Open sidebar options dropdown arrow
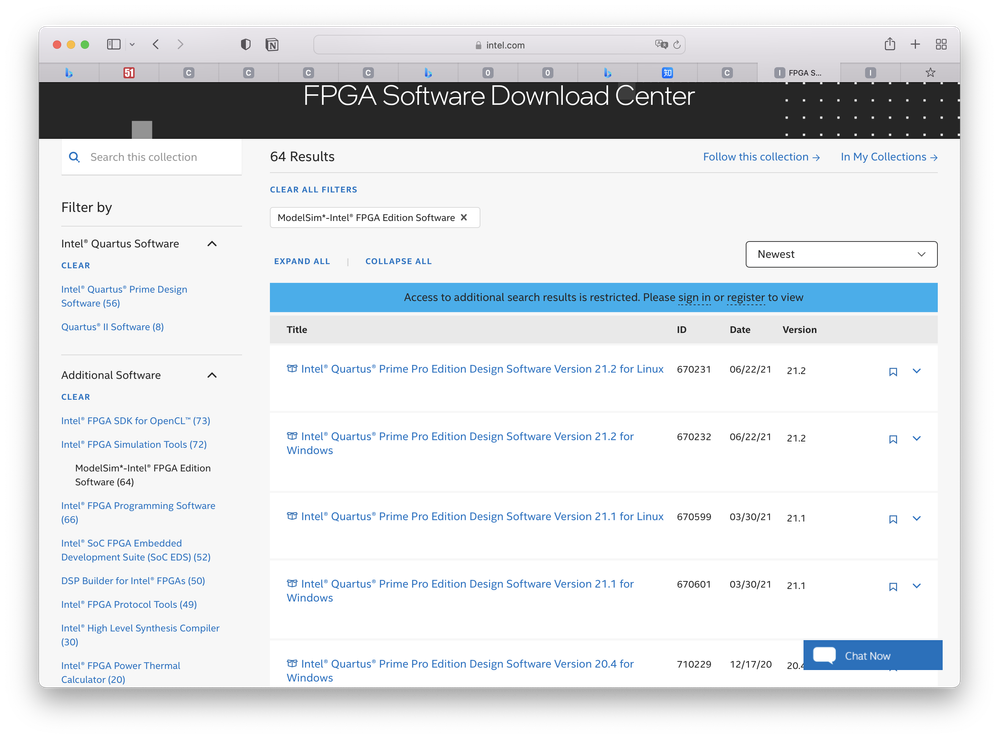This screenshot has height=739, width=999. point(132,45)
